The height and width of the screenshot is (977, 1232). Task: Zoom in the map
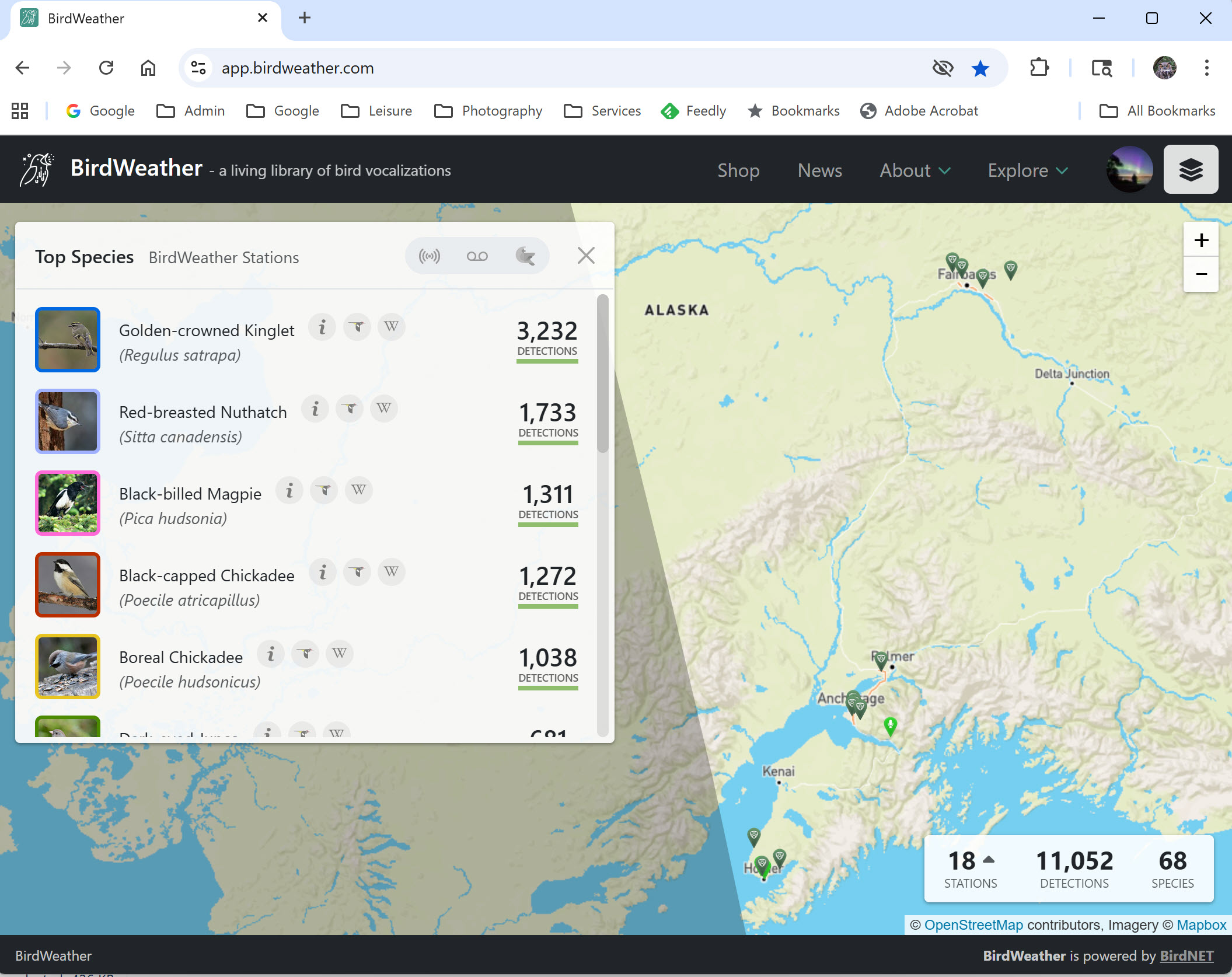point(1200,240)
